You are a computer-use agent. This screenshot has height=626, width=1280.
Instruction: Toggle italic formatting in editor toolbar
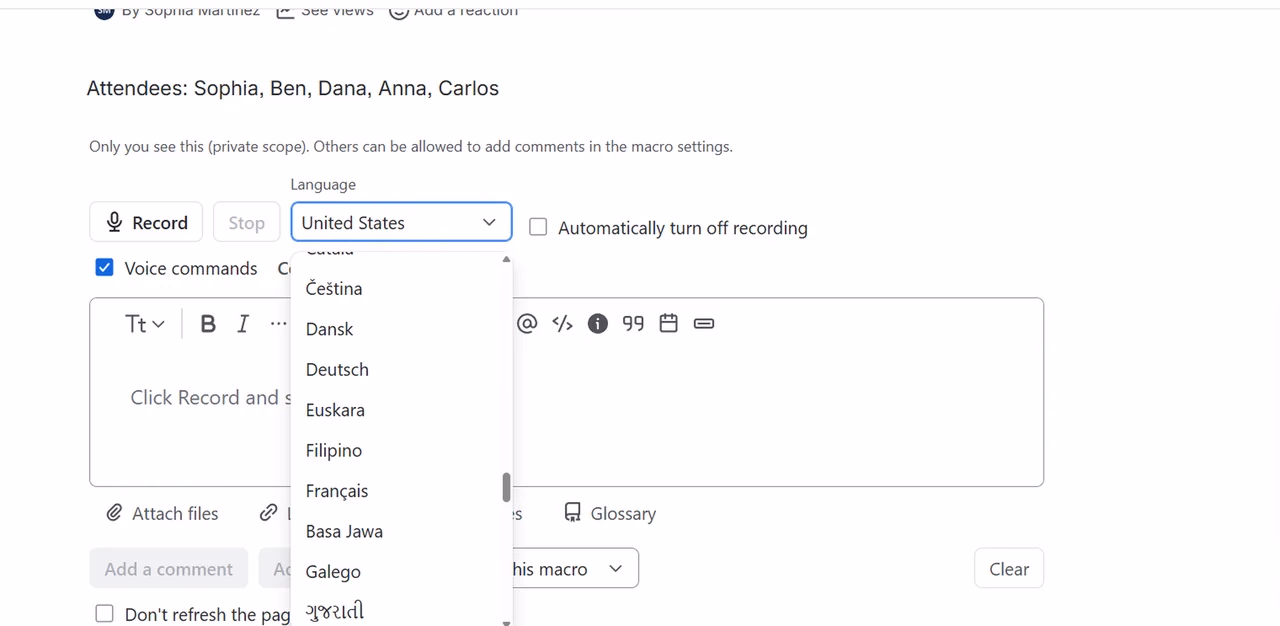[x=243, y=324]
